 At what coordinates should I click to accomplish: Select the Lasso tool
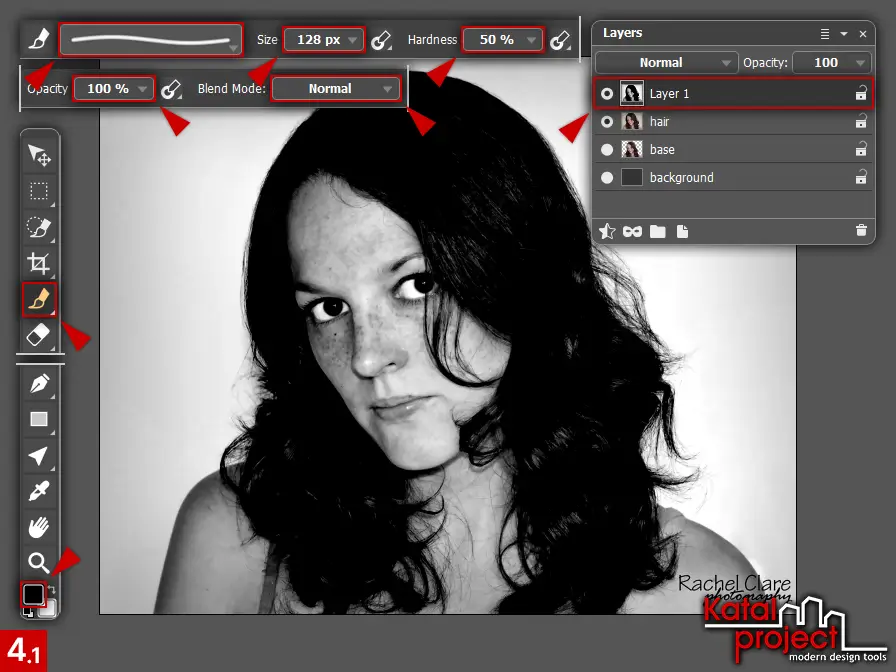[39, 228]
